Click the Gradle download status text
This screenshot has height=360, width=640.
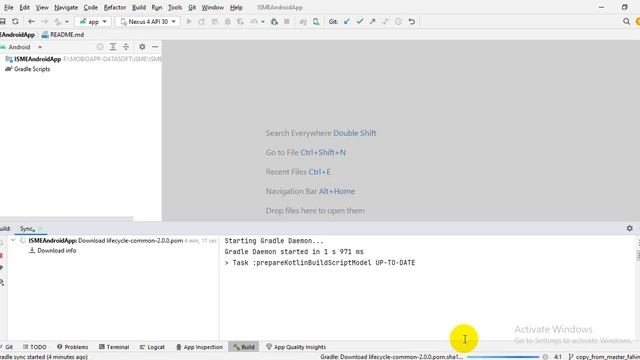point(391,357)
